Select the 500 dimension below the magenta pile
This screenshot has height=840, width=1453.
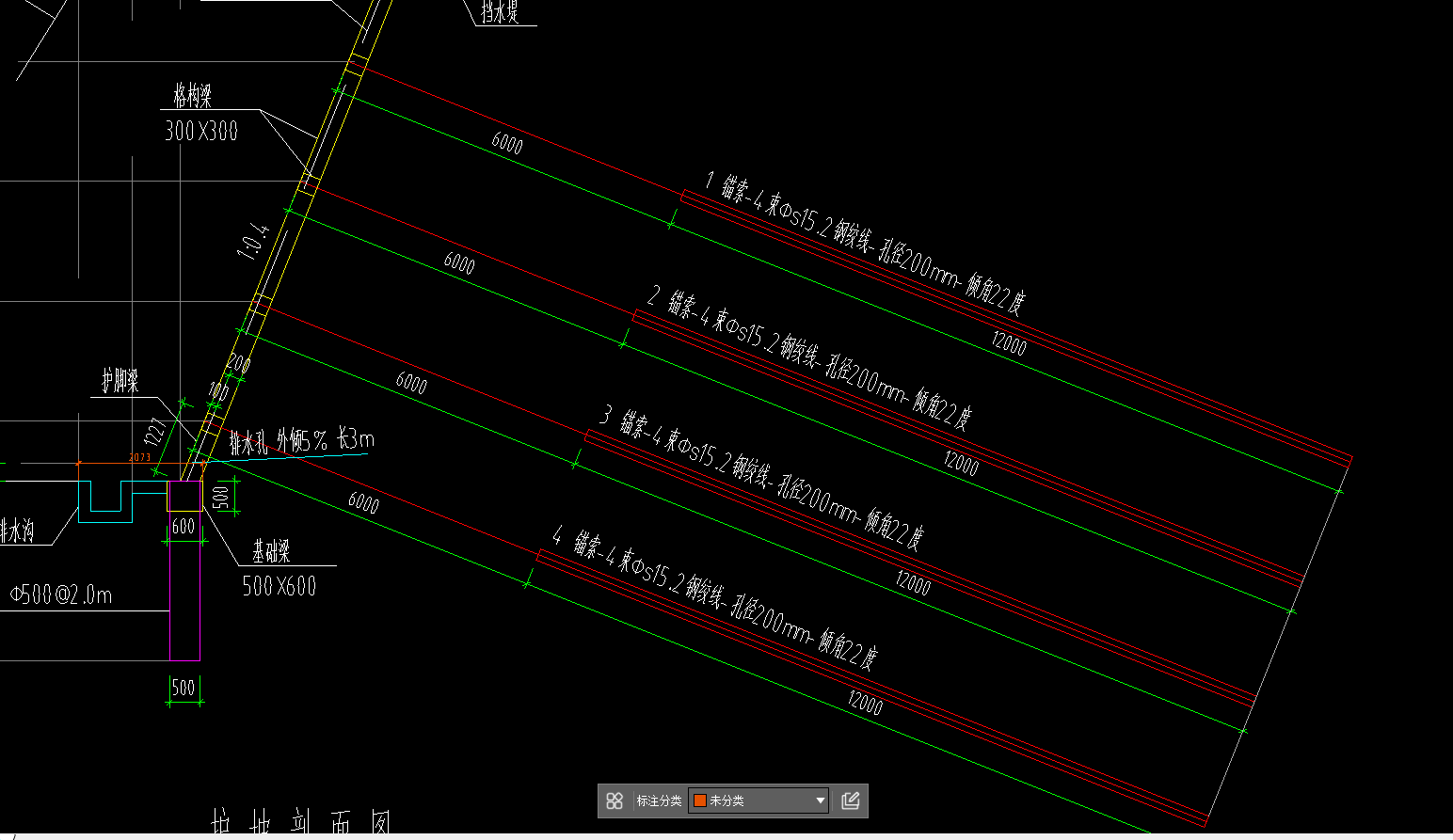(x=184, y=689)
